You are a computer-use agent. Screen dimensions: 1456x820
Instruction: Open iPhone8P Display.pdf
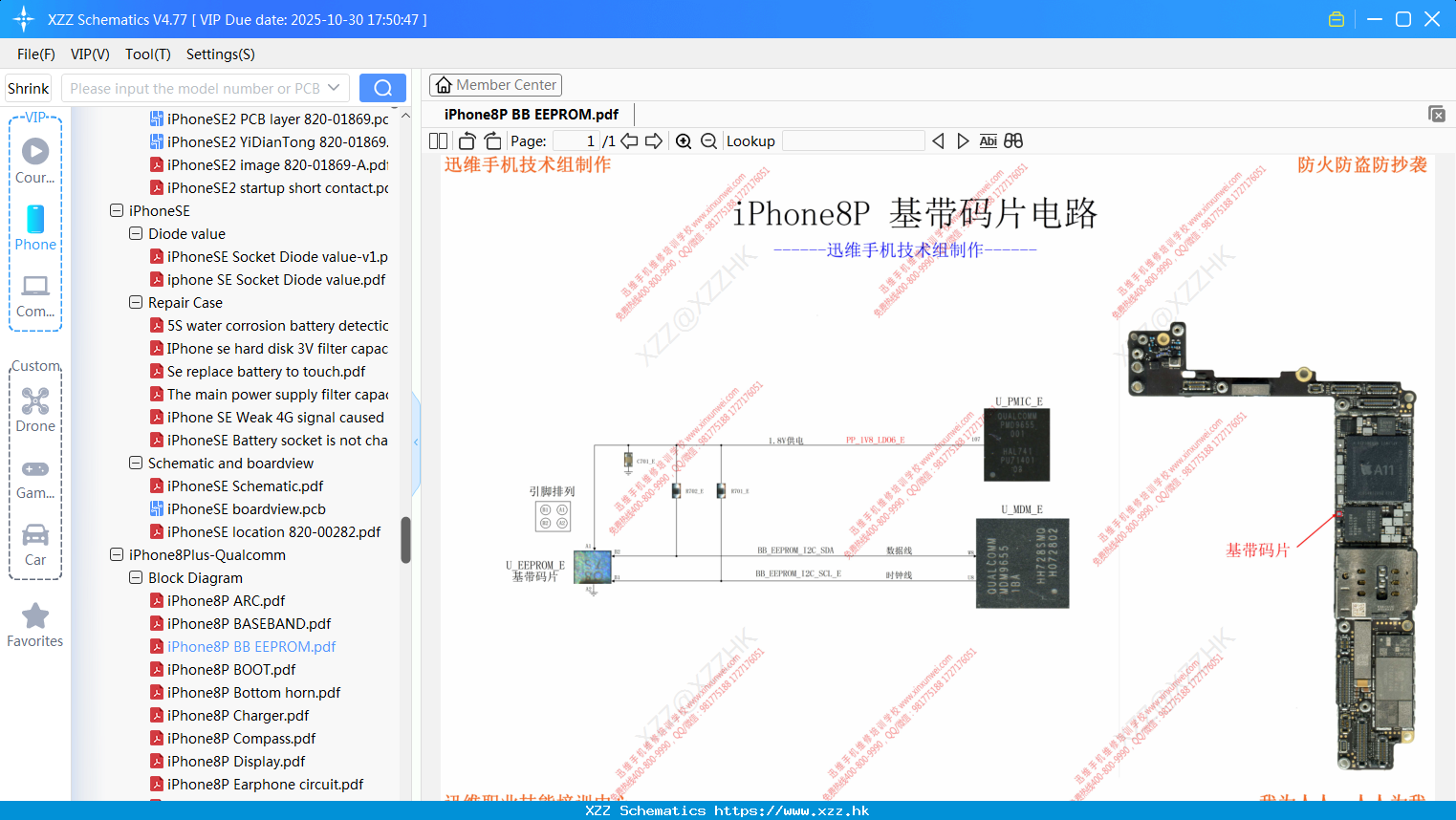coord(228,761)
